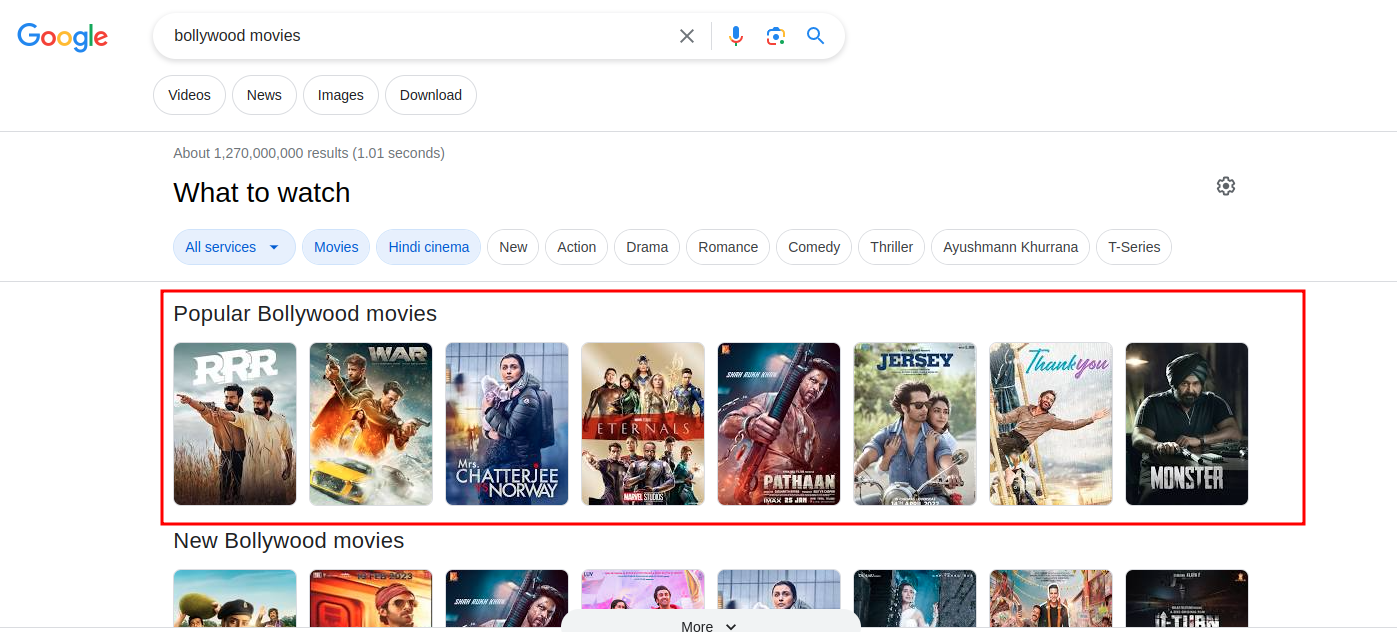The image size is (1397, 632).
Task: Toggle the Hindi cinema filter chip
Action: pos(429,247)
